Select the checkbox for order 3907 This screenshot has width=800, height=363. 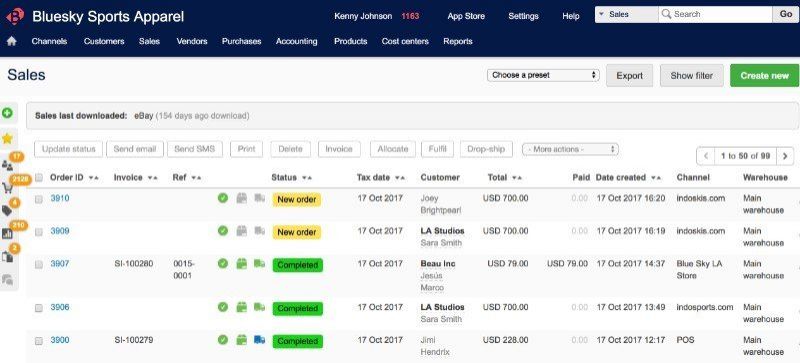pyautogui.click(x=39, y=264)
